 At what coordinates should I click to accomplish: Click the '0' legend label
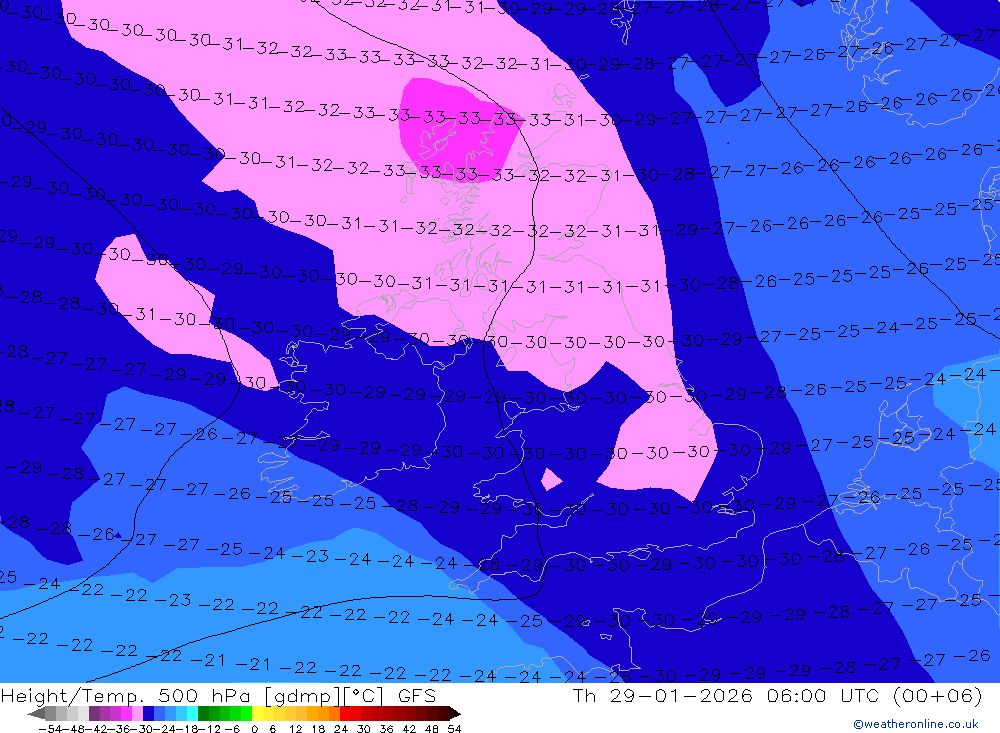(x=254, y=729)
